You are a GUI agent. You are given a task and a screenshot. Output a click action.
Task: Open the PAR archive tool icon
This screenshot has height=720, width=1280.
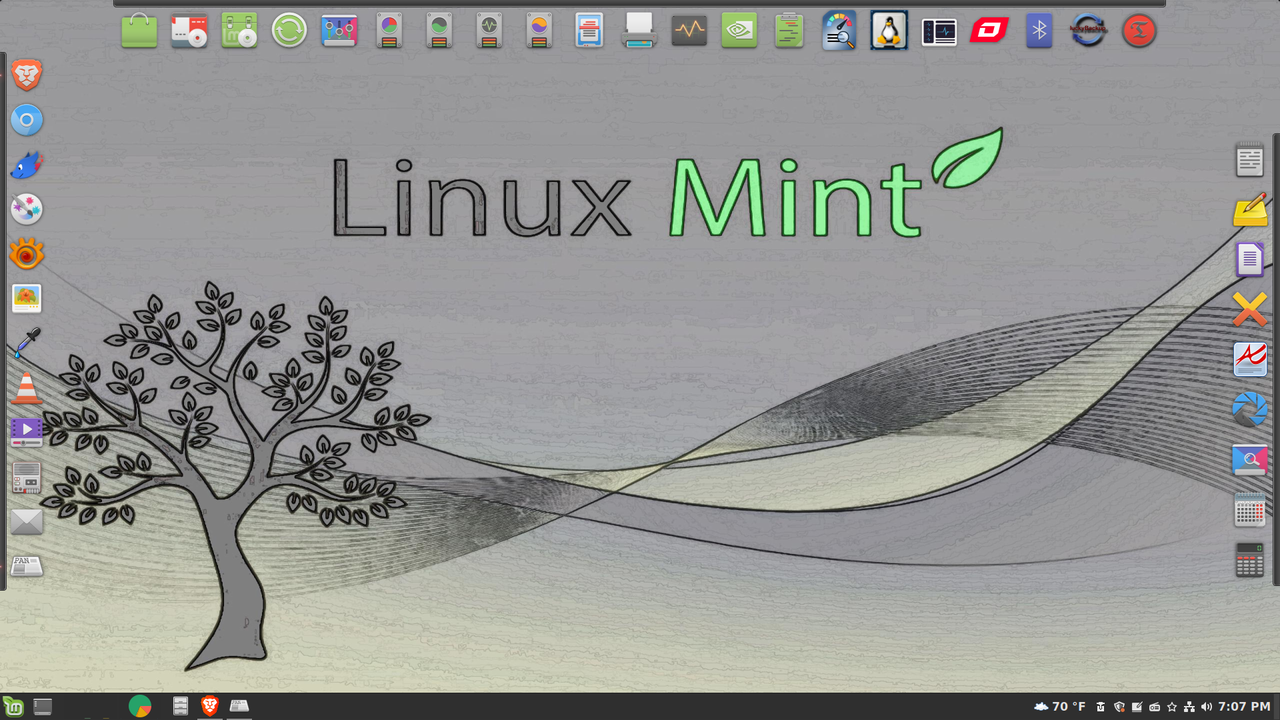point(27,566)
